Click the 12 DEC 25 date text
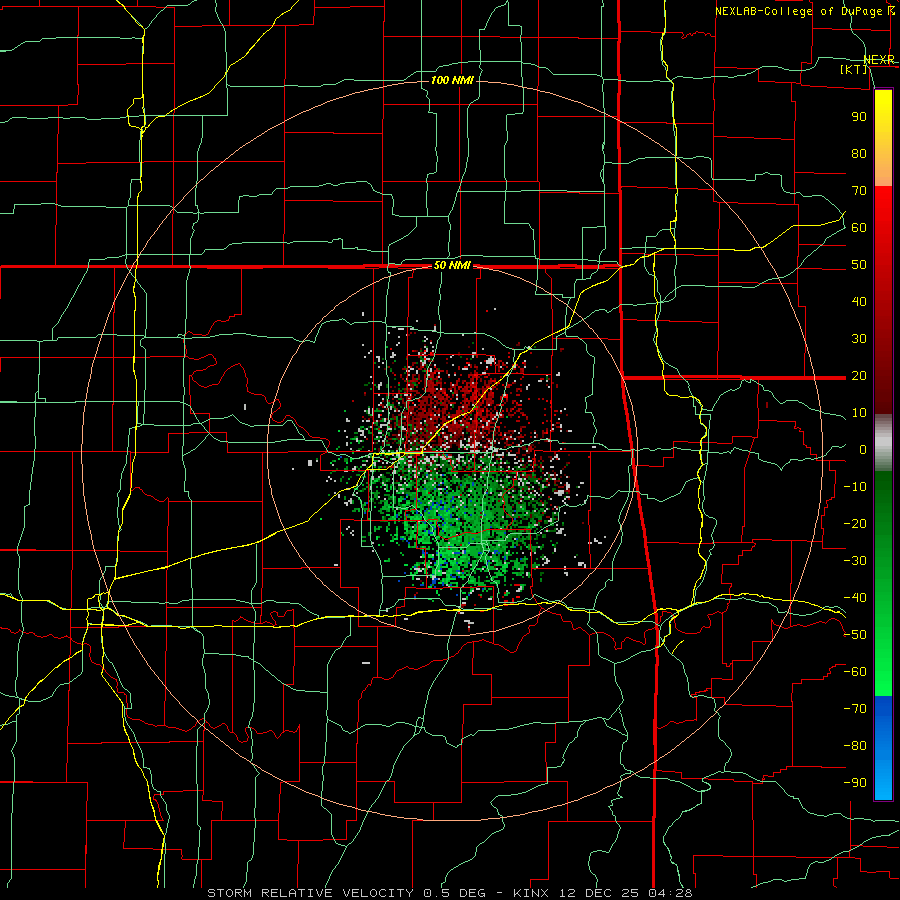This screenshot has width=900, height=900. [600, 893]
